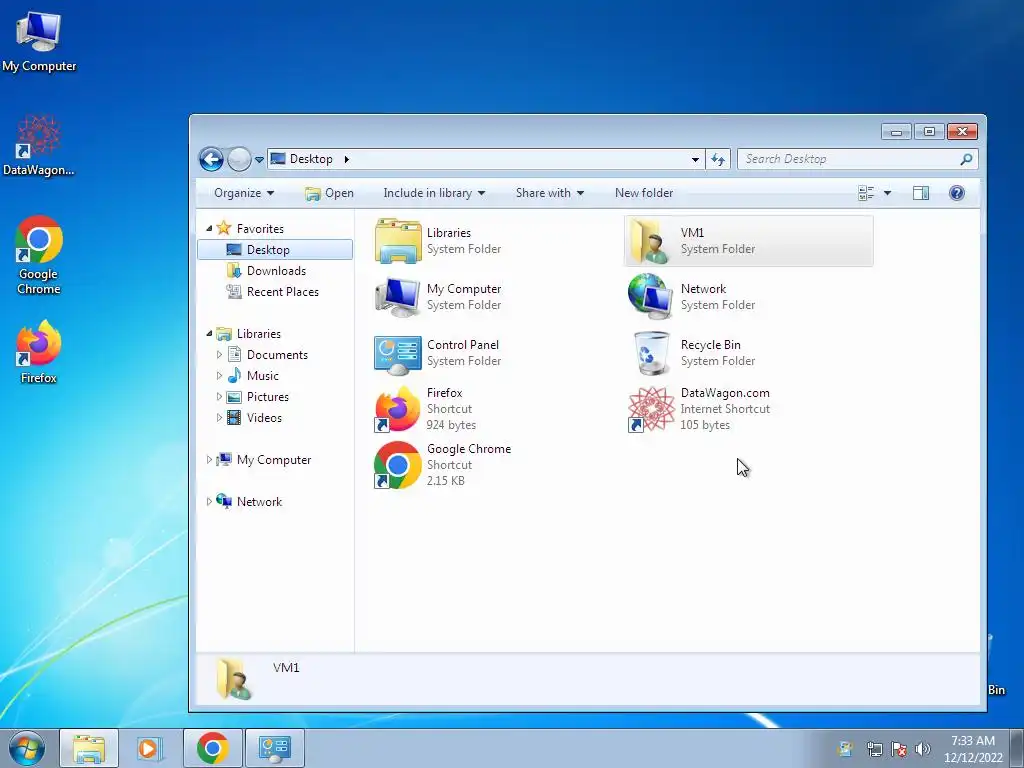Viewport: 1024px width, 768px height.
Task: Click the search magnifier icon
Action: click(966, 159)
